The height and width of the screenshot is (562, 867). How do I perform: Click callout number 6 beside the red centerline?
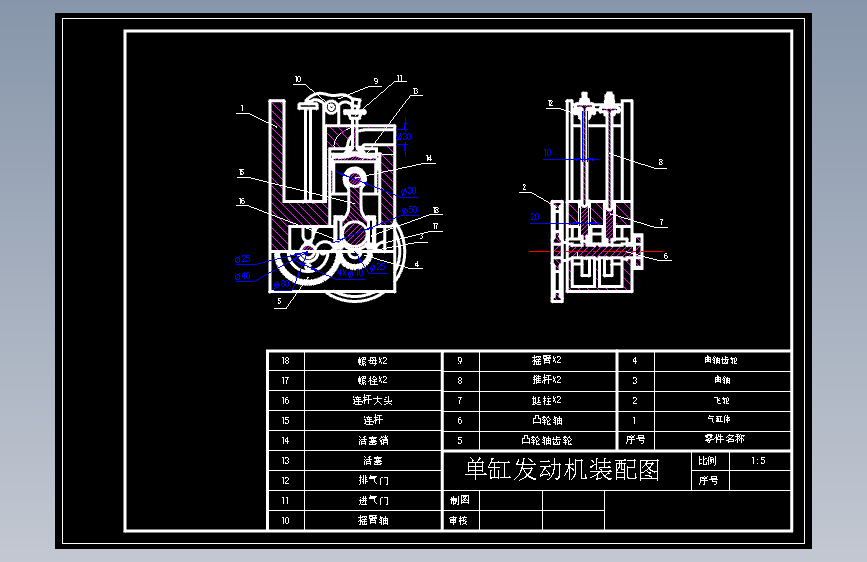[666, 256]
